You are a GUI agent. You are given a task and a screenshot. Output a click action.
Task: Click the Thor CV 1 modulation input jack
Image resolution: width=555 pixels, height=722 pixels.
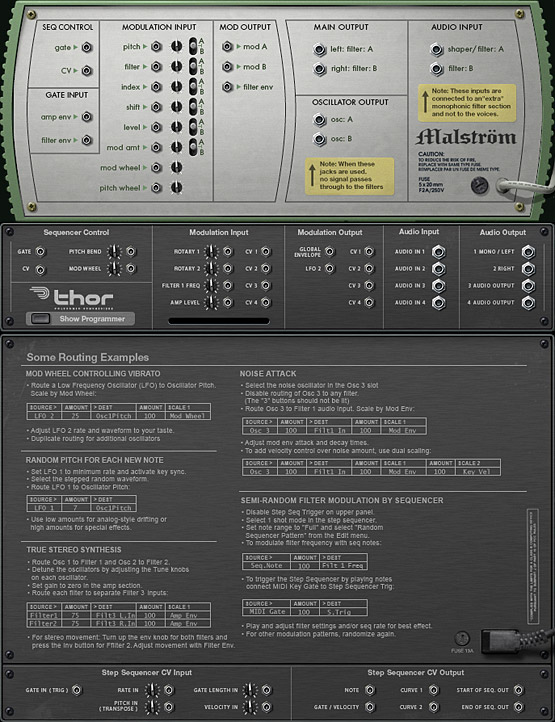click(266, 251)
